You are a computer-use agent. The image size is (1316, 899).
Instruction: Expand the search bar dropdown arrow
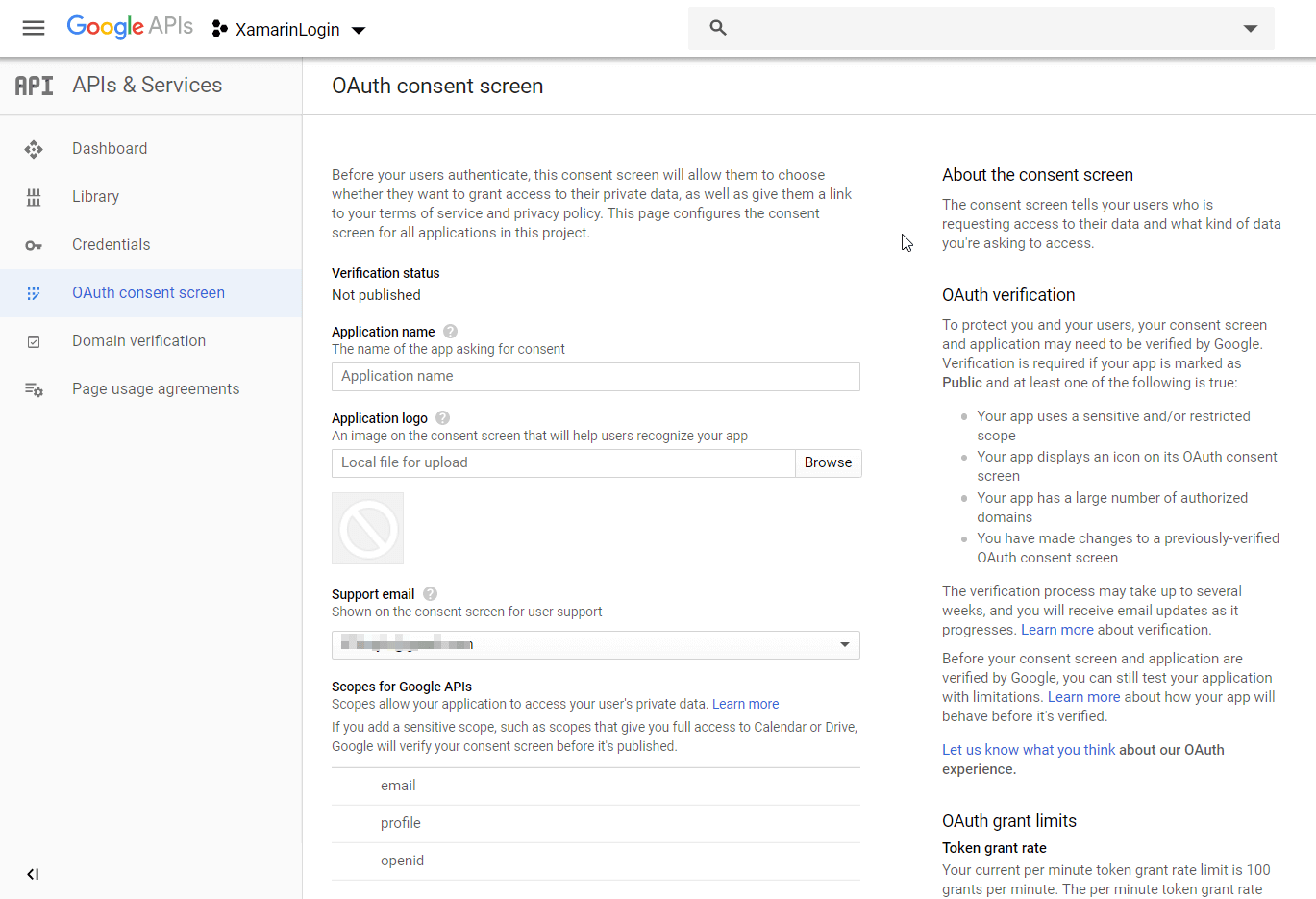[1250, 28]
